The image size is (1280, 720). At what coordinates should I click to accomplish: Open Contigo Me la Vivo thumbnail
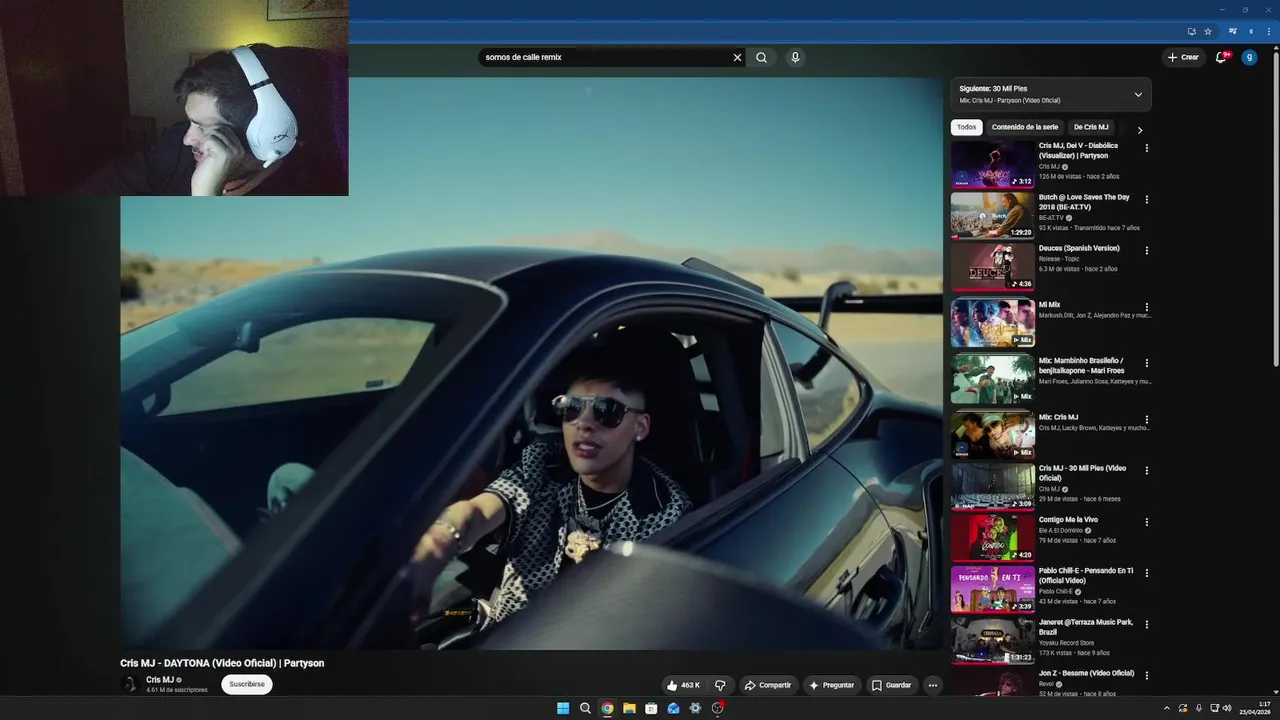click(x=993, y=538)
